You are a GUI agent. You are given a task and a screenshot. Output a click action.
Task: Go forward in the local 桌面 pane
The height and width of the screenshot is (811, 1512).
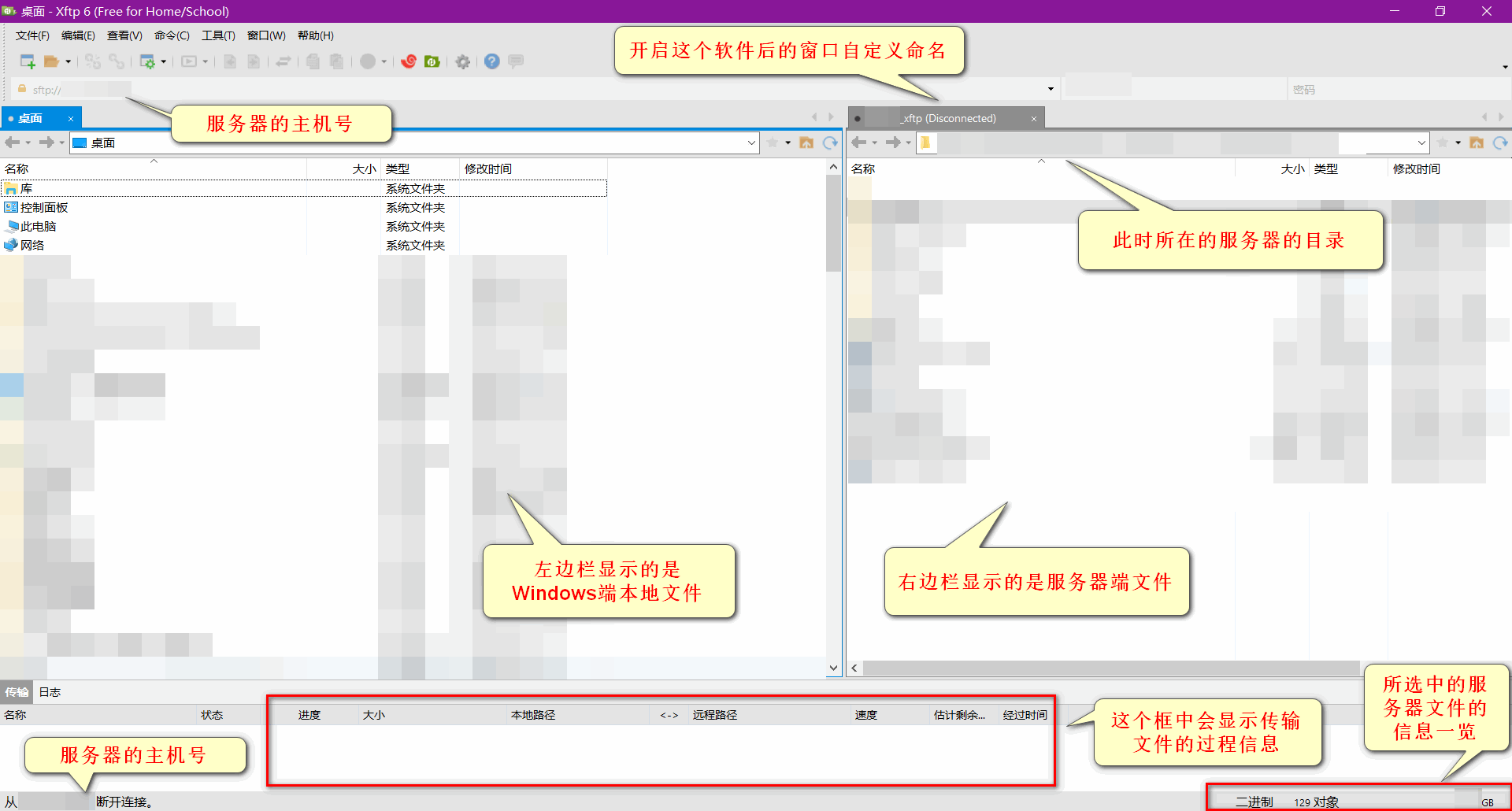[46, 143]
